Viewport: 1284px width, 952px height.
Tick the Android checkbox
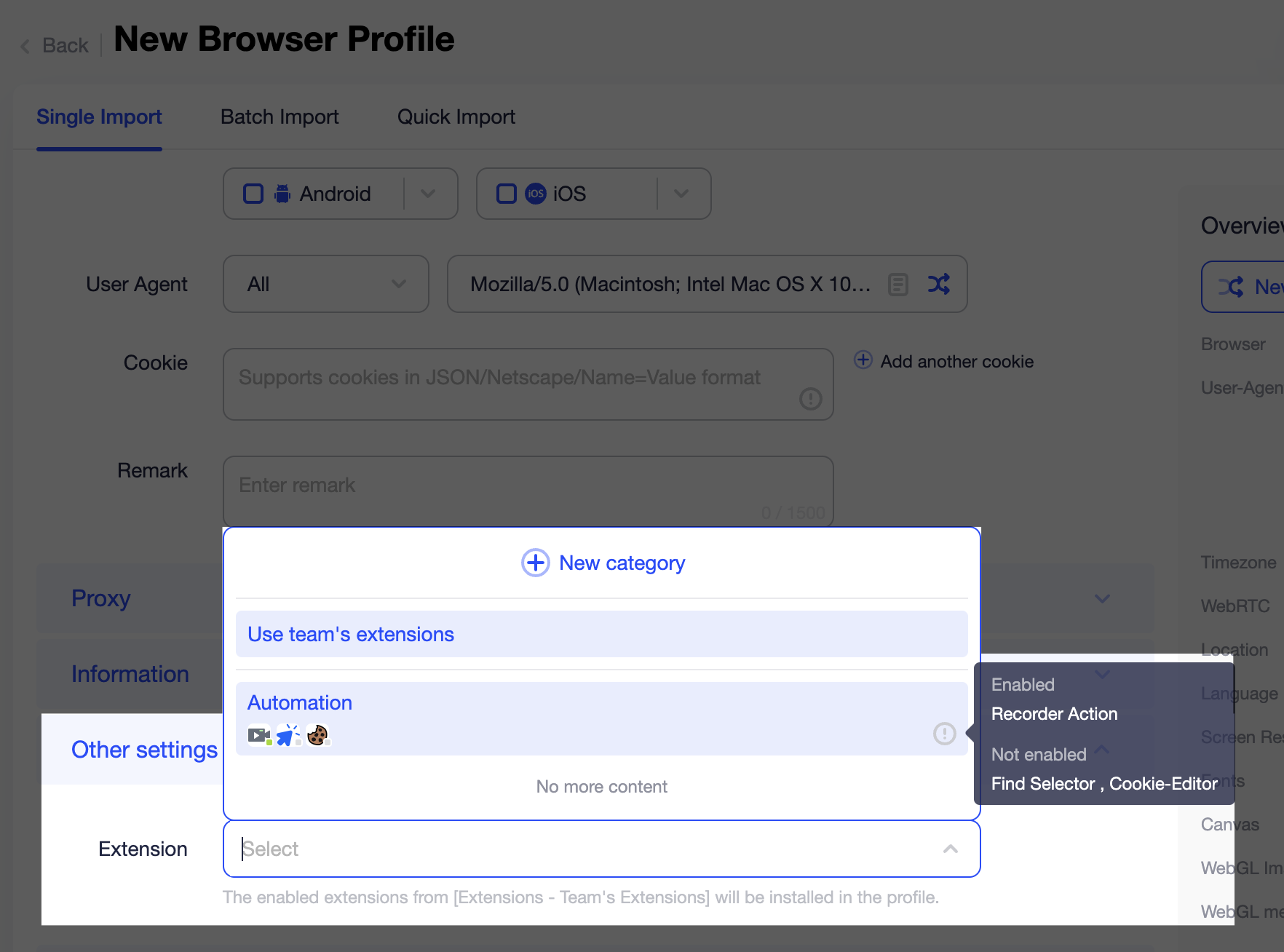[x=253, y=193]
